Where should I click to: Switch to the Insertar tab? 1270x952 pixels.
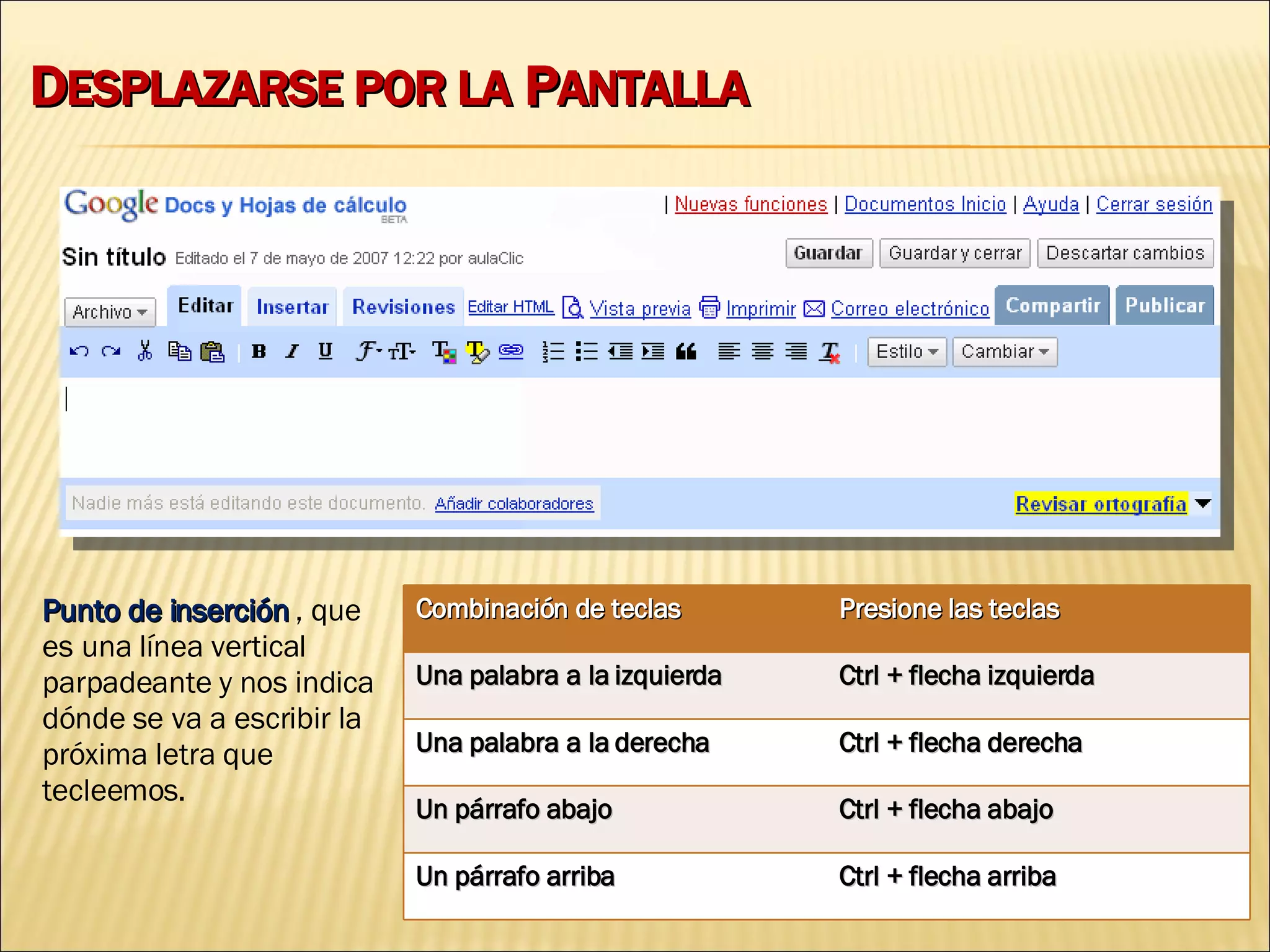[292, 307]
